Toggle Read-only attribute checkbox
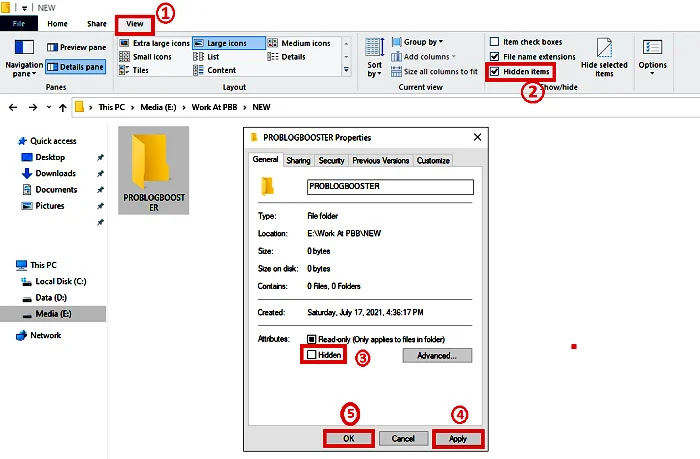Viewport: 700px width, 459px height. [x=312, y=339]
